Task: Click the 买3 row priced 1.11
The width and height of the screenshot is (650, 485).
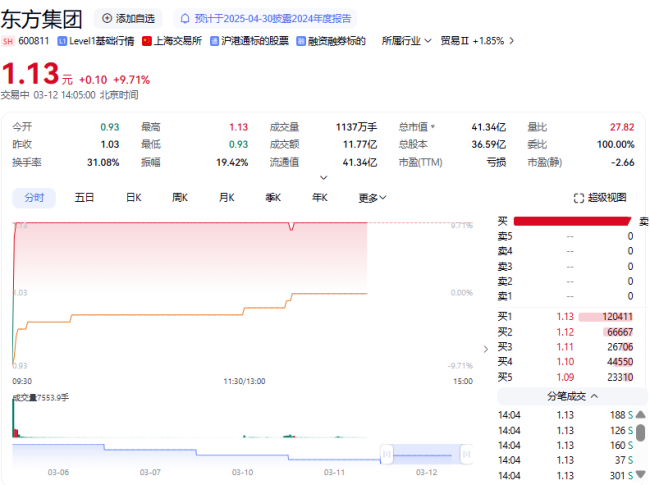Action: [565, 347]
